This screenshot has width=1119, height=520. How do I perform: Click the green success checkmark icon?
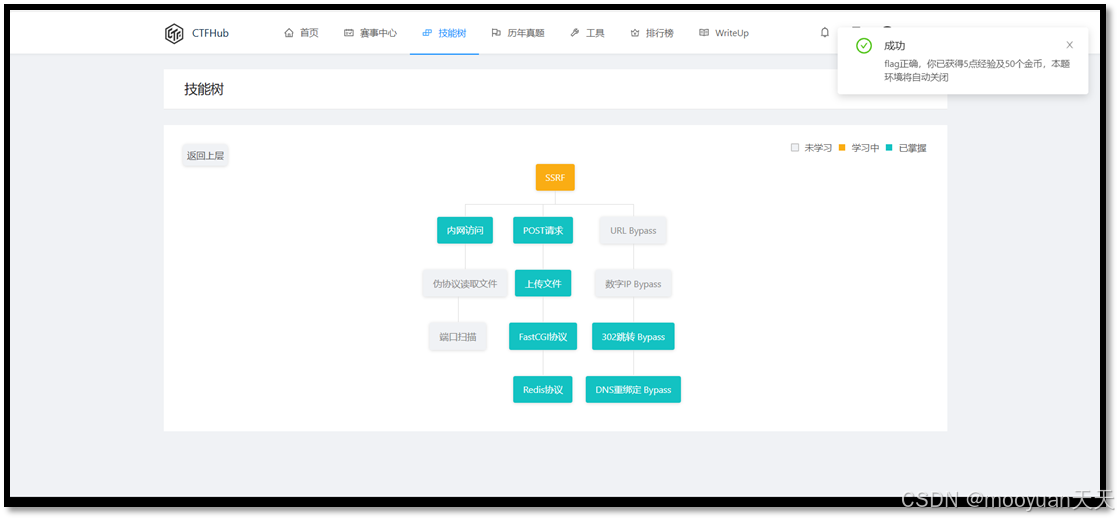click(864, 46)
